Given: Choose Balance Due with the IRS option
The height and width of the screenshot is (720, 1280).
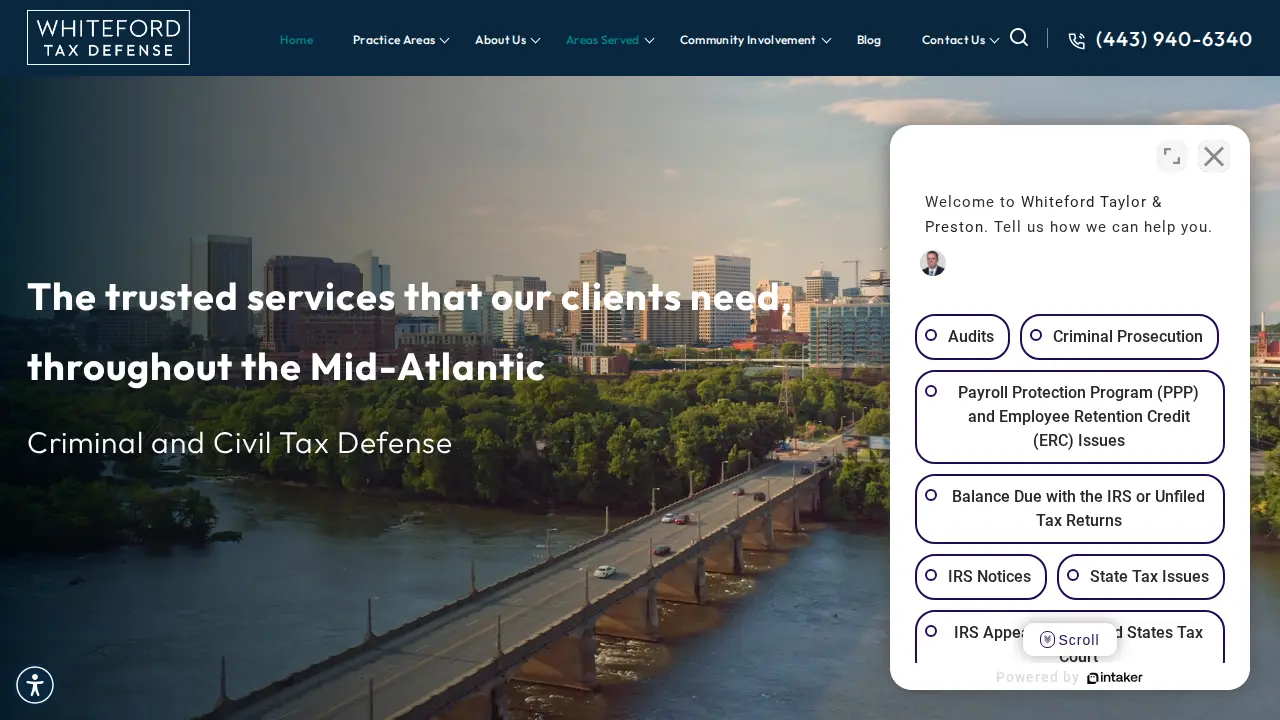Looking at the screenshot, I should pyautogui.click(x=1070, y=509).
